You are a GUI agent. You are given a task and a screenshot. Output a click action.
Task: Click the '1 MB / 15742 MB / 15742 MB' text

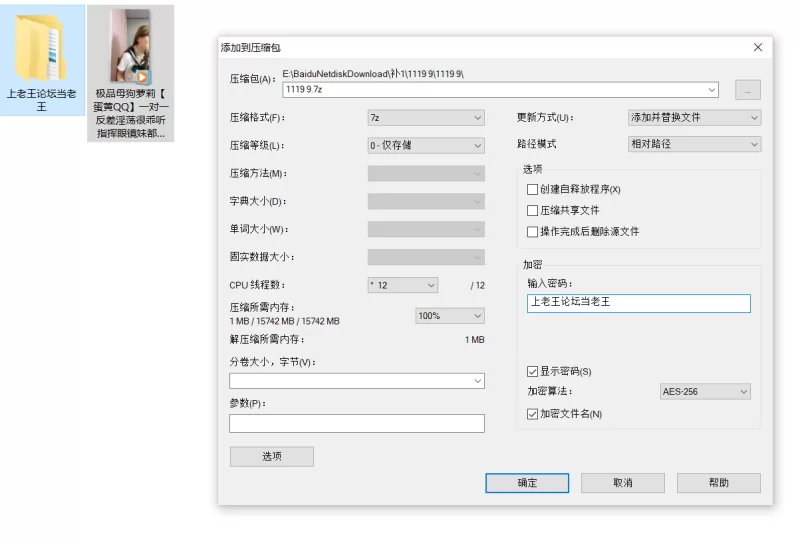click(284, 321)
